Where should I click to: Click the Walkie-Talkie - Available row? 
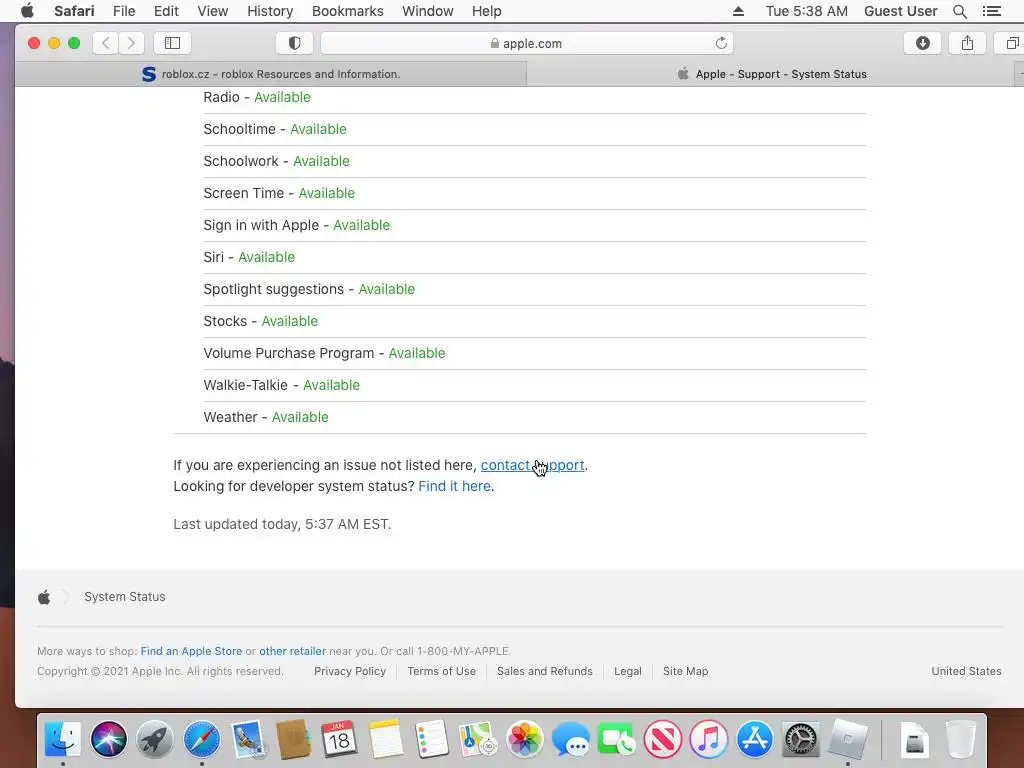534,385
